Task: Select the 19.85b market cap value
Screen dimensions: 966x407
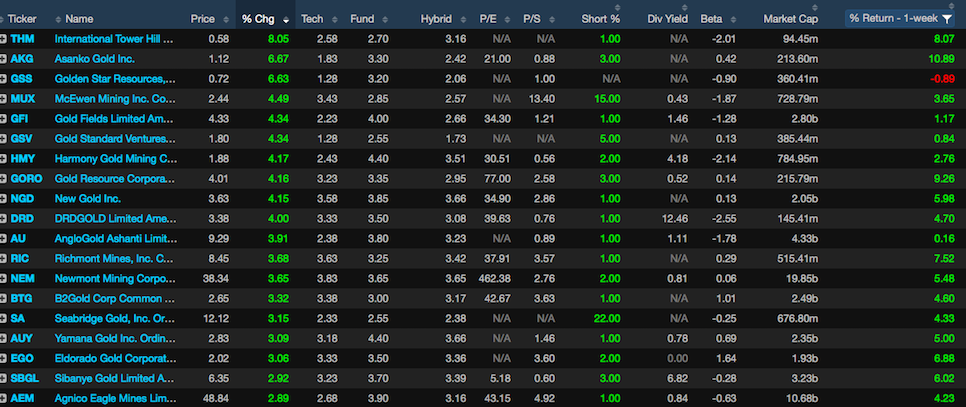Action: 802,278
